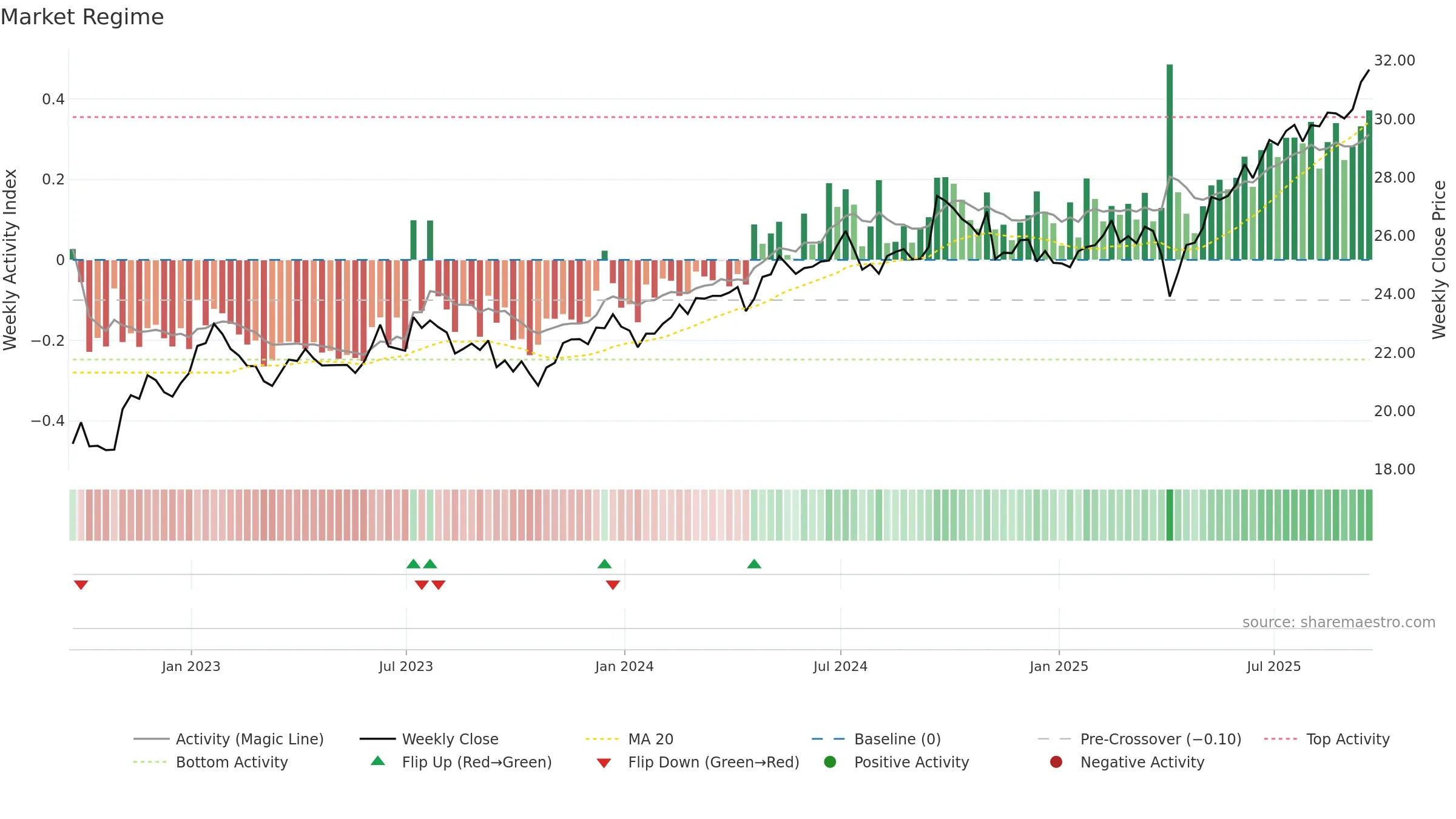Toggle the Activity (Magic Line) legend entry
Viewport: 1456px width, 819px height.
point(229,739)
